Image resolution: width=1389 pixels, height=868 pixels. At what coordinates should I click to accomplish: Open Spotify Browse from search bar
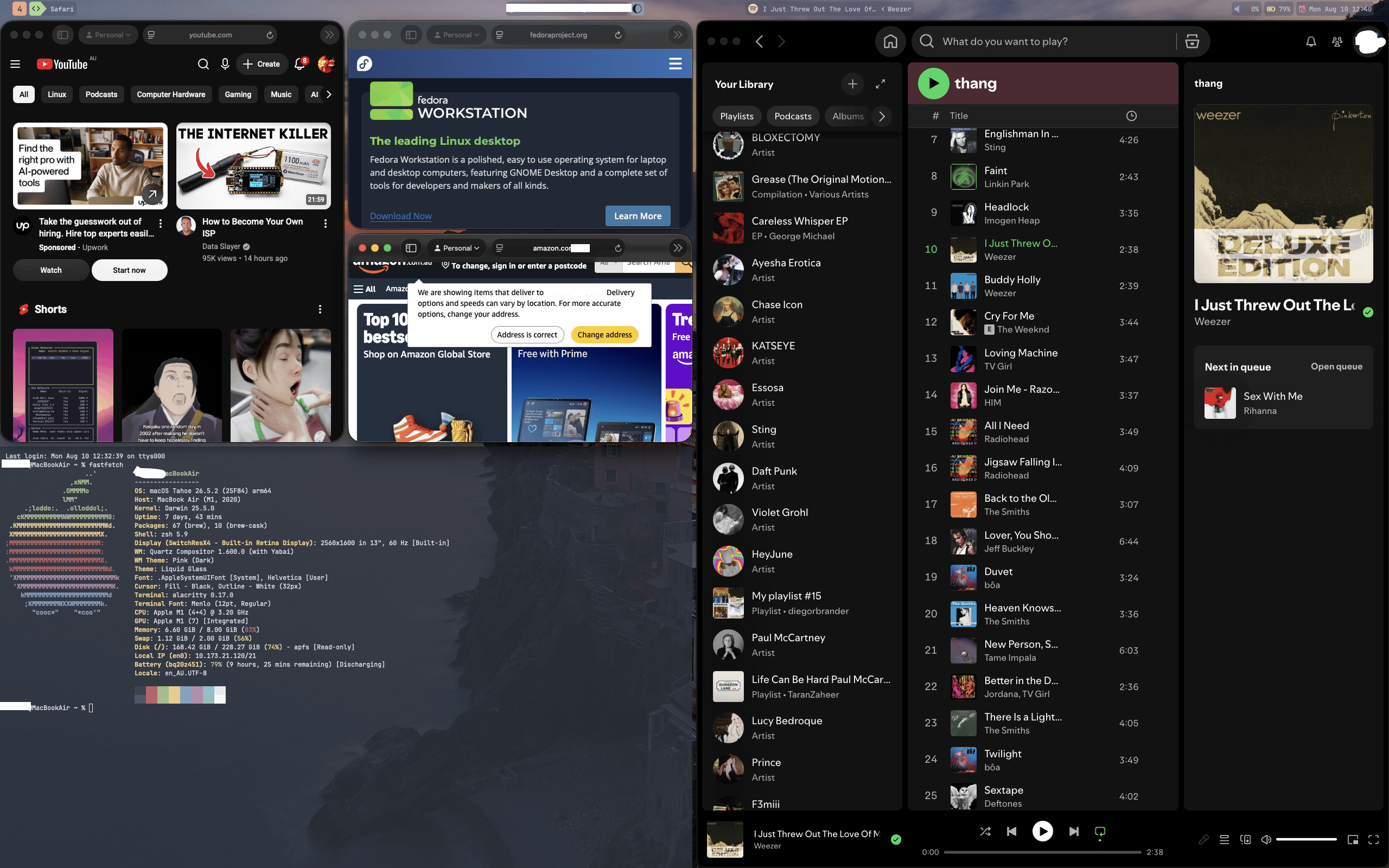click(x=1192, y=41)
